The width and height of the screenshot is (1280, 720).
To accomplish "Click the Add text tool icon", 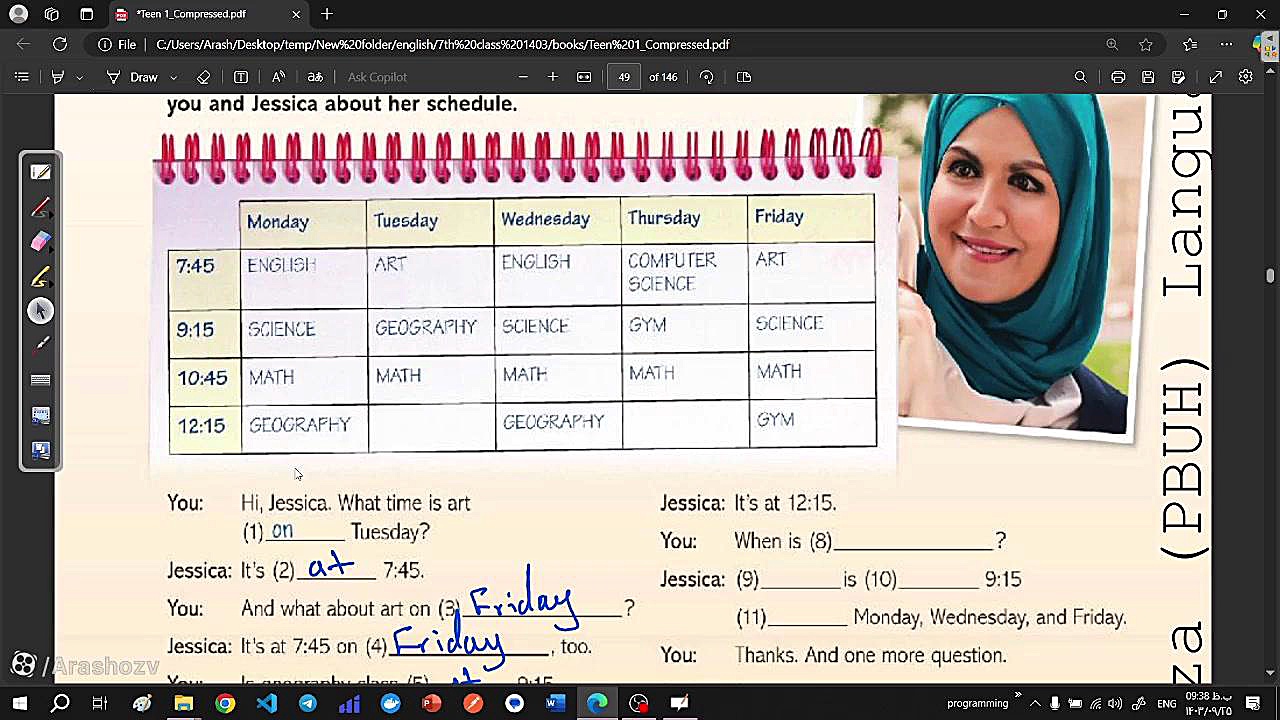I will (x=241, y=77).
